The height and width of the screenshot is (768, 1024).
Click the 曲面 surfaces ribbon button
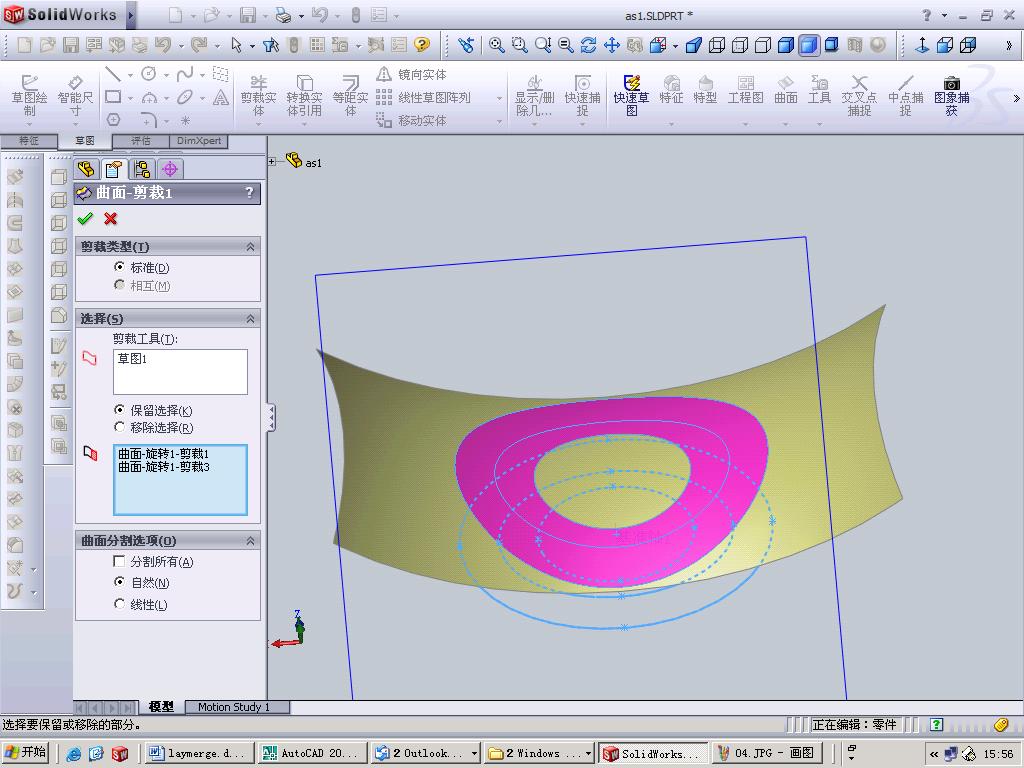pos(786,91)
